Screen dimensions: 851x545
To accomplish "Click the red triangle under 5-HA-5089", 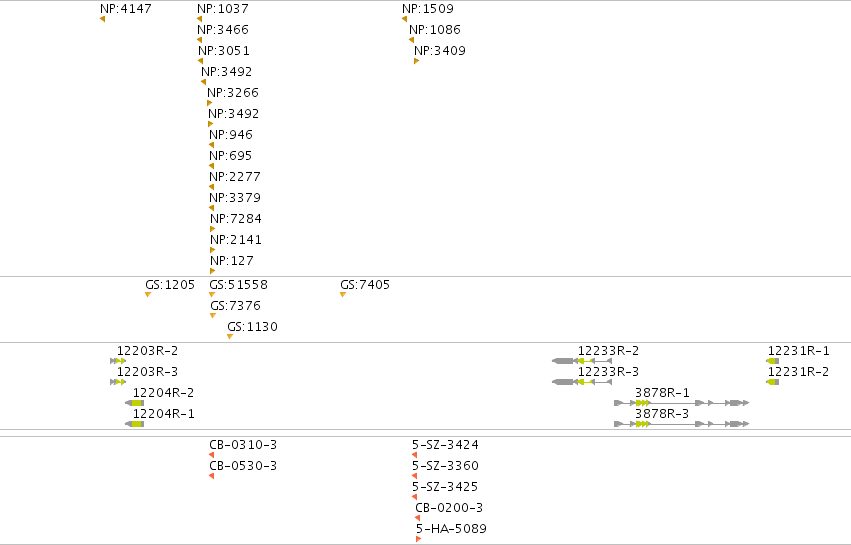I will tap(418, 540).
